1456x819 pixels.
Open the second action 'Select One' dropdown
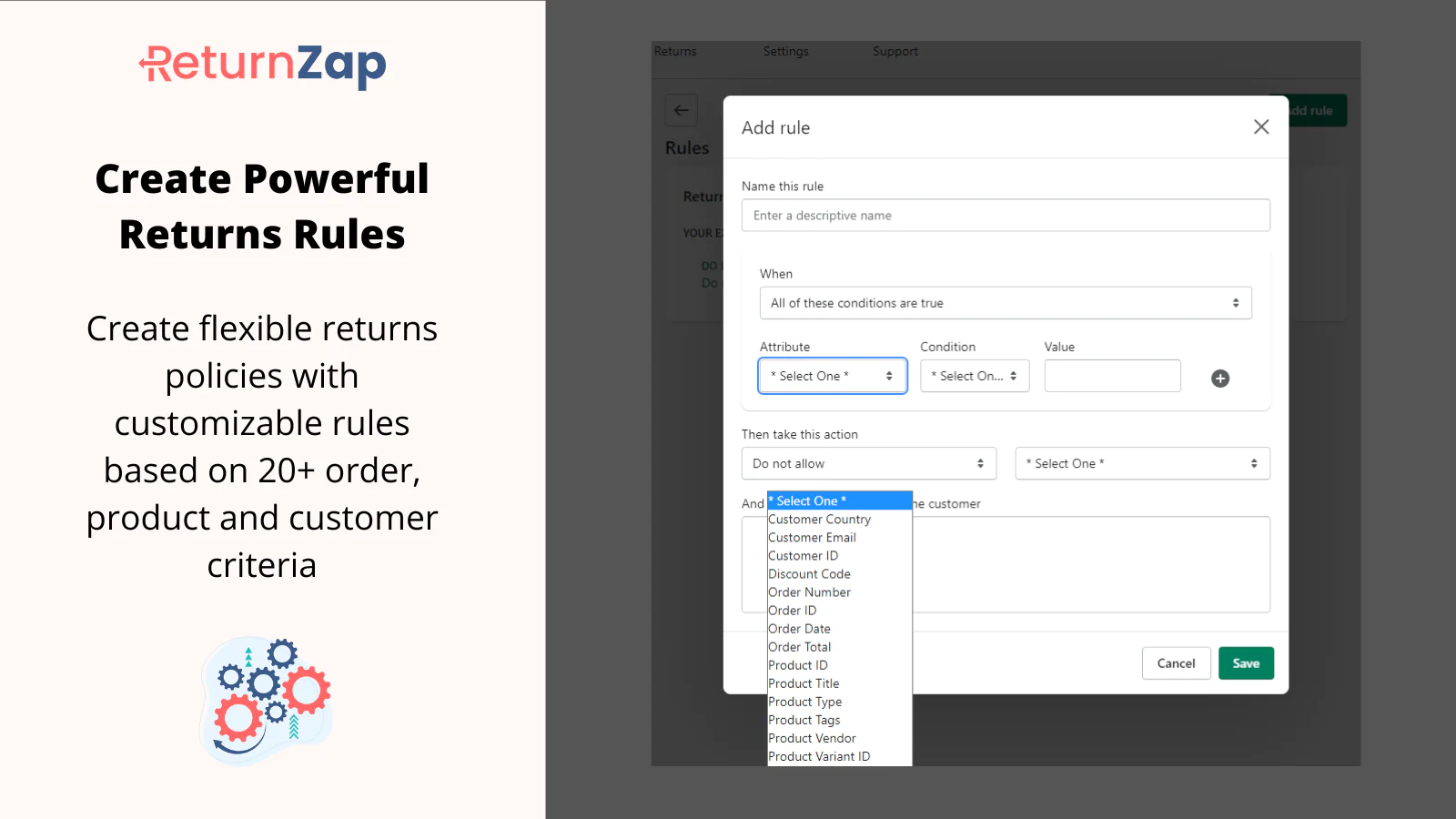(1141, 463)
